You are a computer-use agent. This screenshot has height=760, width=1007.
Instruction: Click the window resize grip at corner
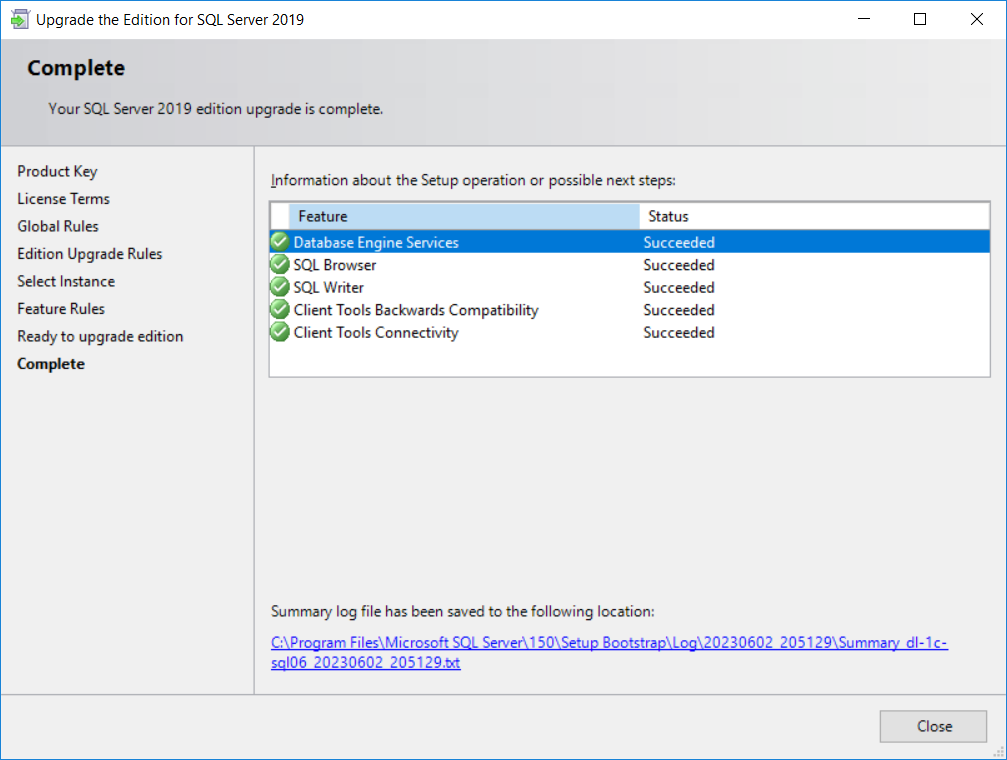click(999, 752)
